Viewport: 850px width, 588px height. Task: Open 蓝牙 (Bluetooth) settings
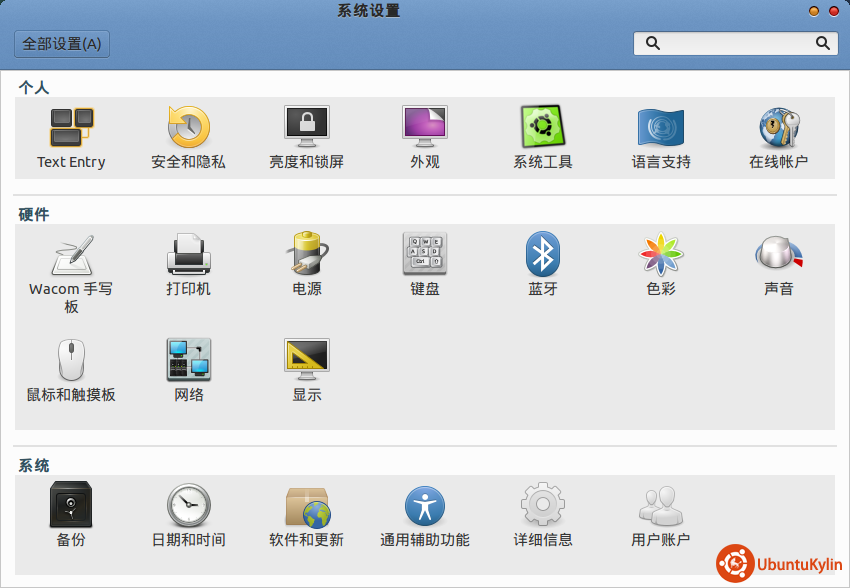(542, 256)
